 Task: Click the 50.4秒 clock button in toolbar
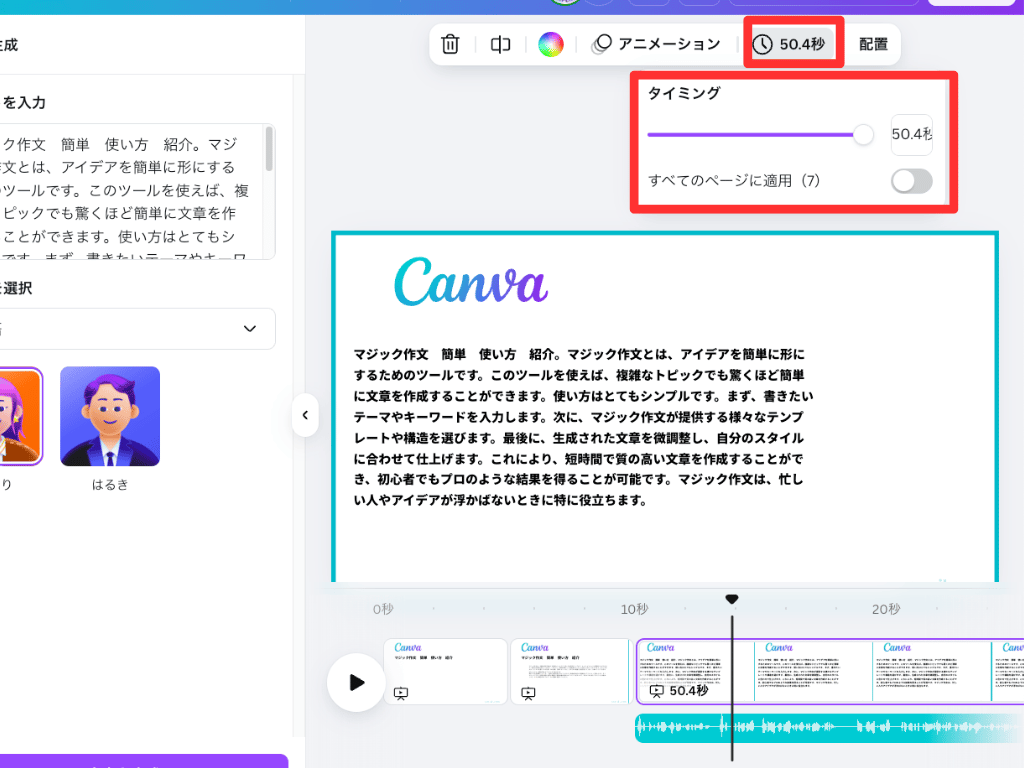(x=790, y=44)
